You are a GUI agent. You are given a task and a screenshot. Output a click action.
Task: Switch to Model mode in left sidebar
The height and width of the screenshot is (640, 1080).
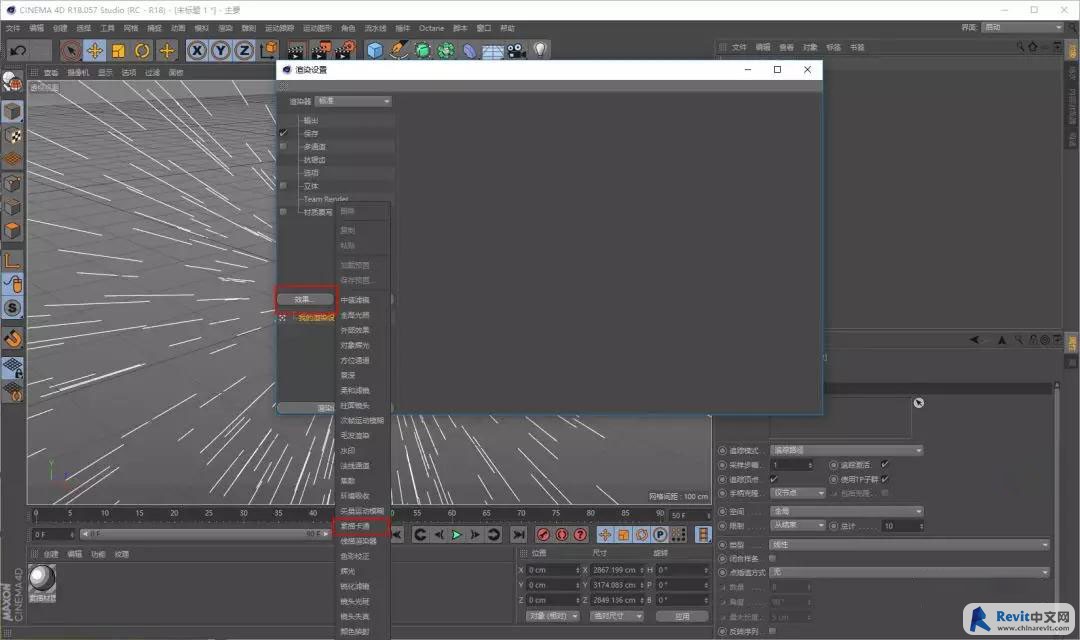pos(12,112)
